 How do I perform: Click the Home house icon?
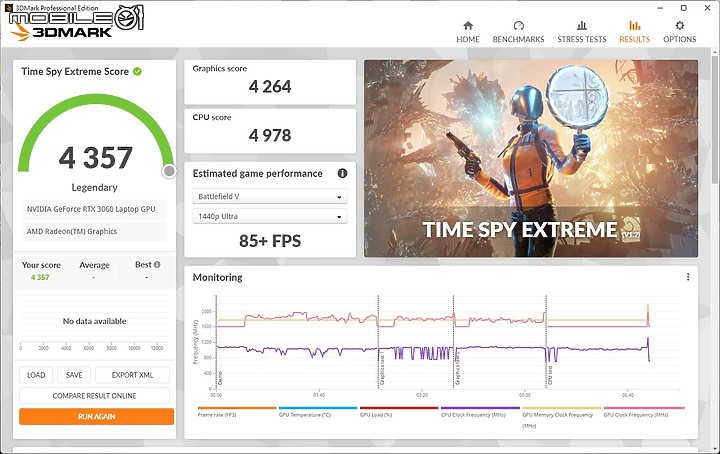468,25
